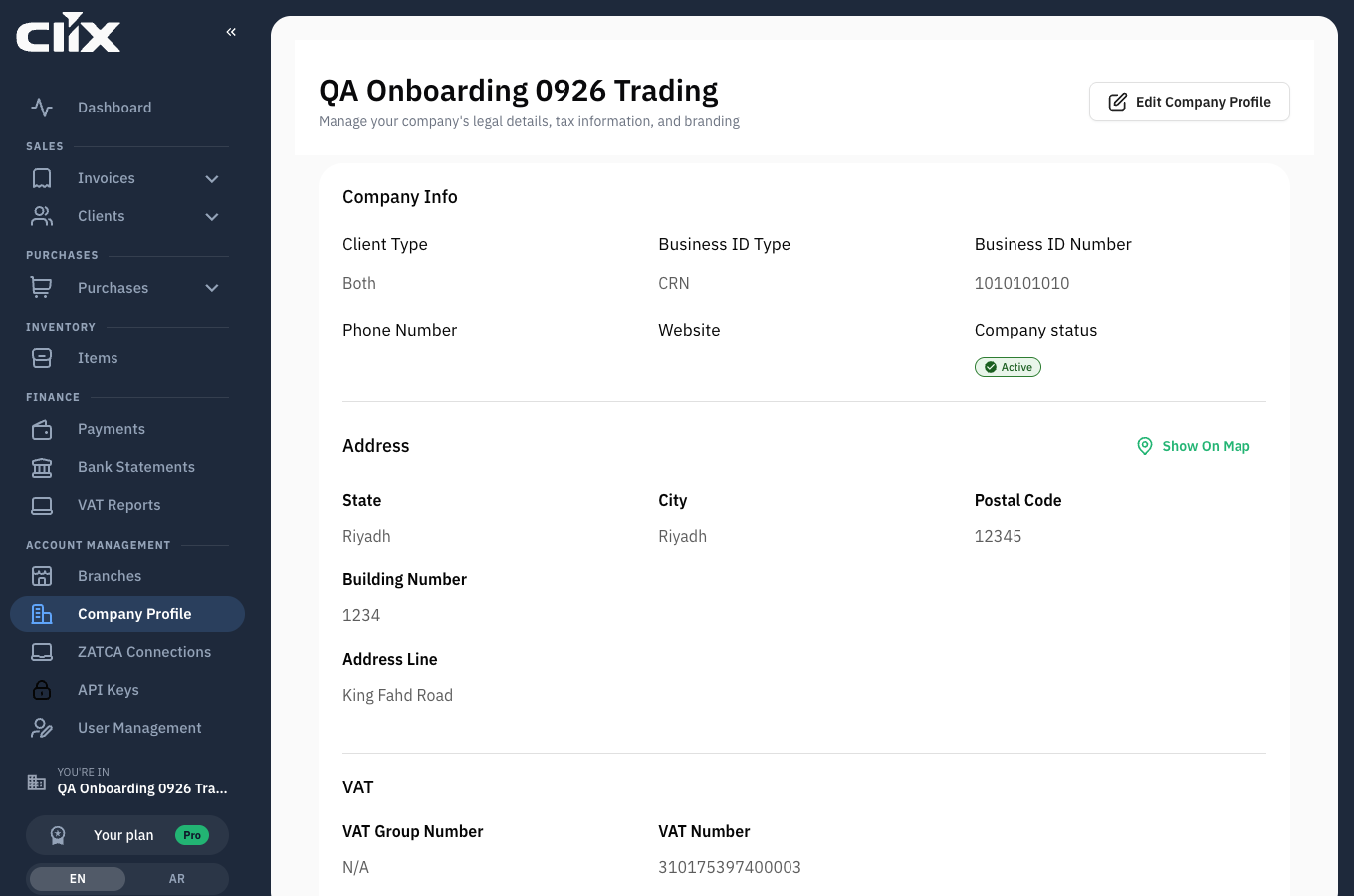Click the company building icon near You're In
Screen dimensions: 1354x896
pyautogui.click(x=37, y=782)
